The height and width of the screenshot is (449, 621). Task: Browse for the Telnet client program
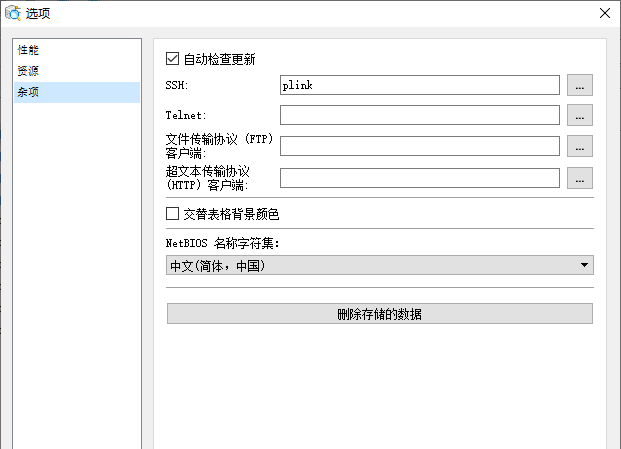tap(579, 115)
